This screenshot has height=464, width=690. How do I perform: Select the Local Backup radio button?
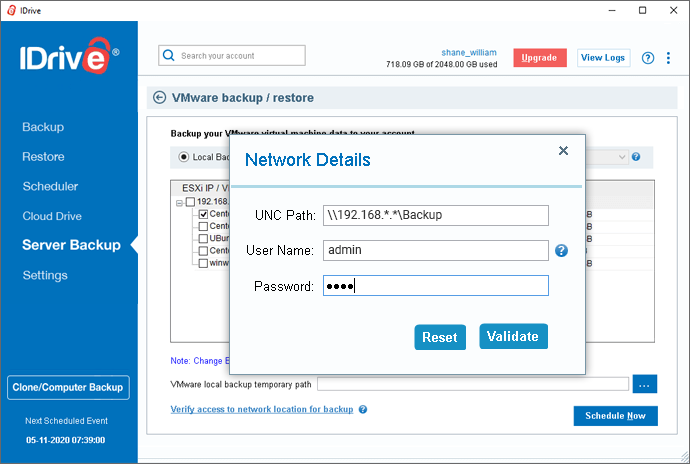(x=184, y=157)
